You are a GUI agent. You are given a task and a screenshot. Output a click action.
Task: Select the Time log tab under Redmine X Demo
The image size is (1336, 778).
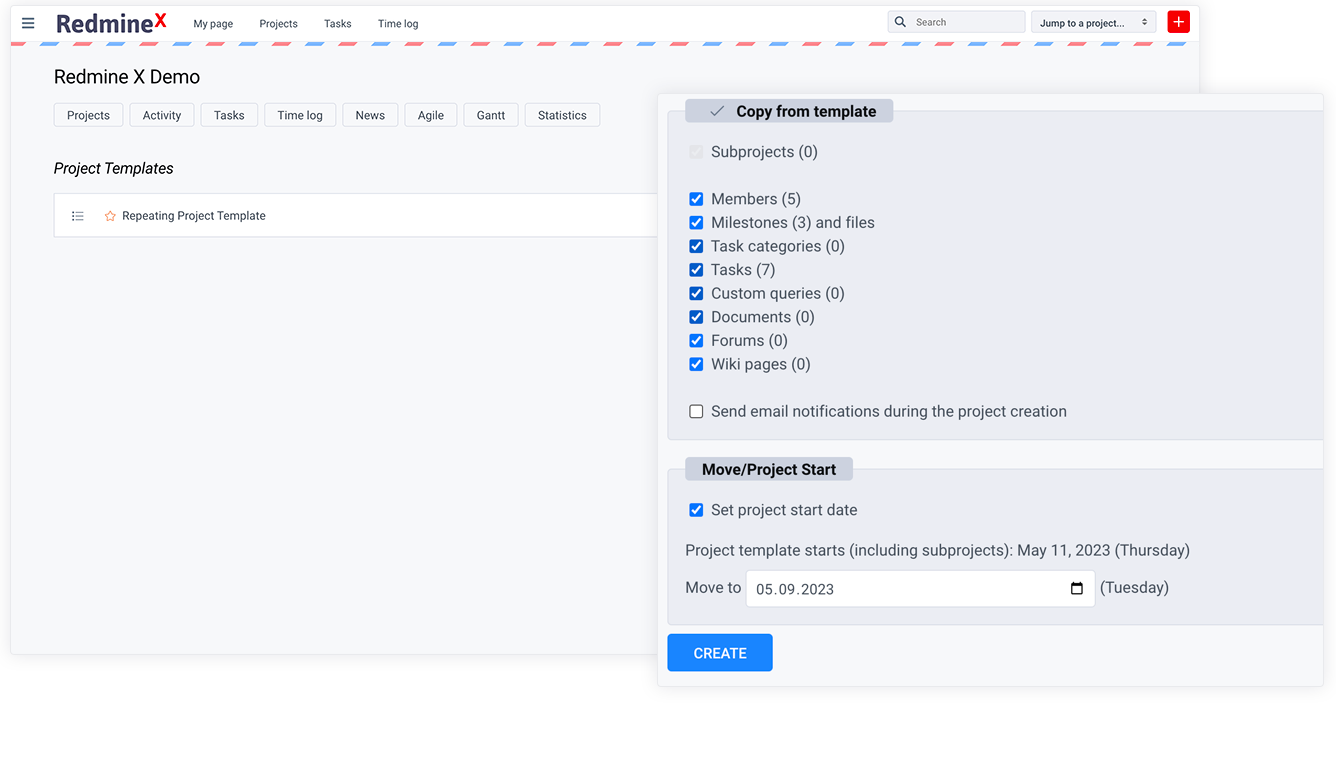pos(300,115)
